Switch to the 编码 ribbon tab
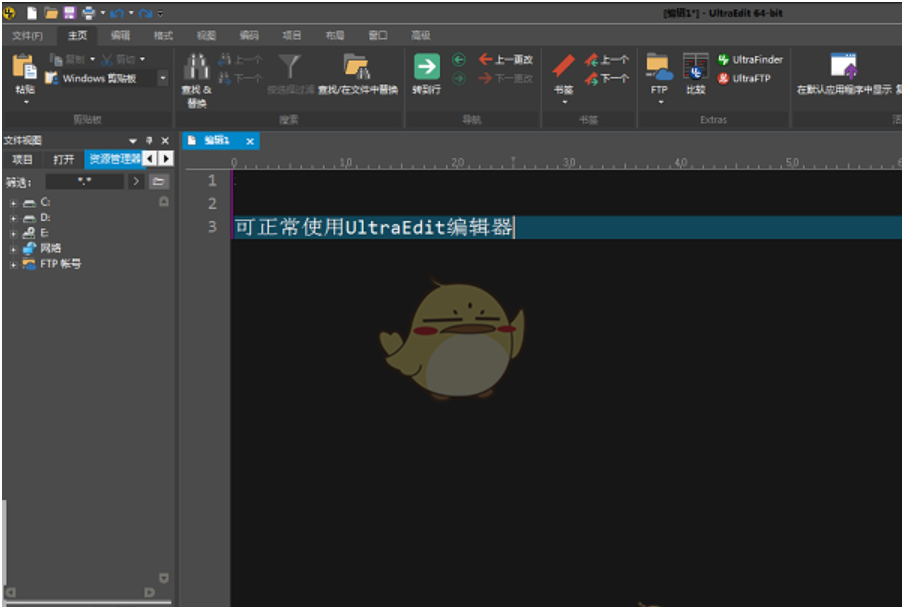Image resolution: width=903 pixels, height=607 pixels. (x=249, y=36)
